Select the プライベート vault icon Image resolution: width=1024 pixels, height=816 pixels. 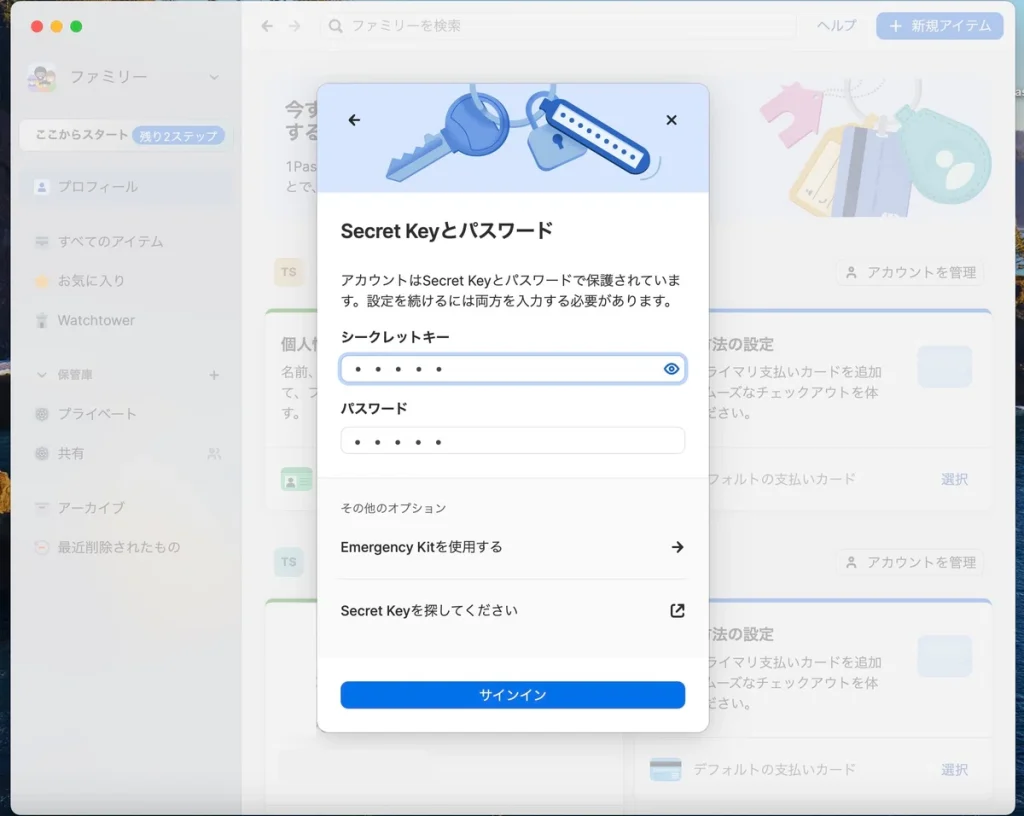coord(42,414)
